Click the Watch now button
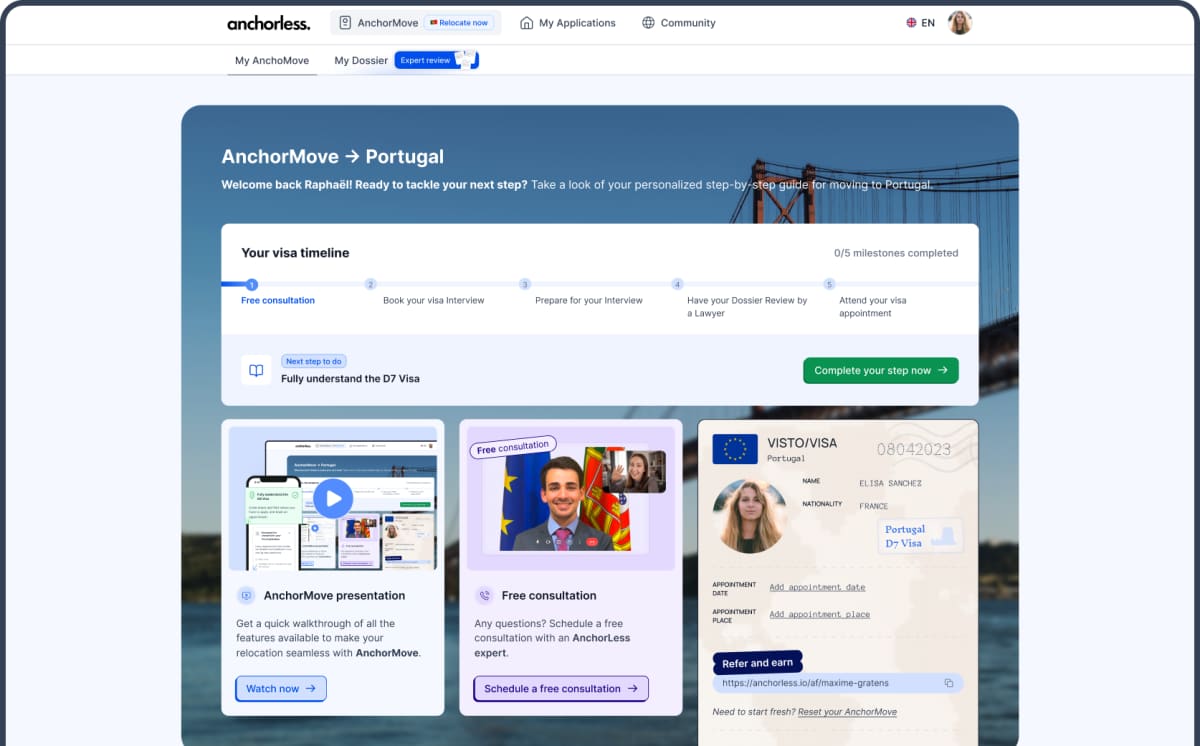The width and height of the screenshot is (1200, 746). pyautogui.click(x=281, y=688)
